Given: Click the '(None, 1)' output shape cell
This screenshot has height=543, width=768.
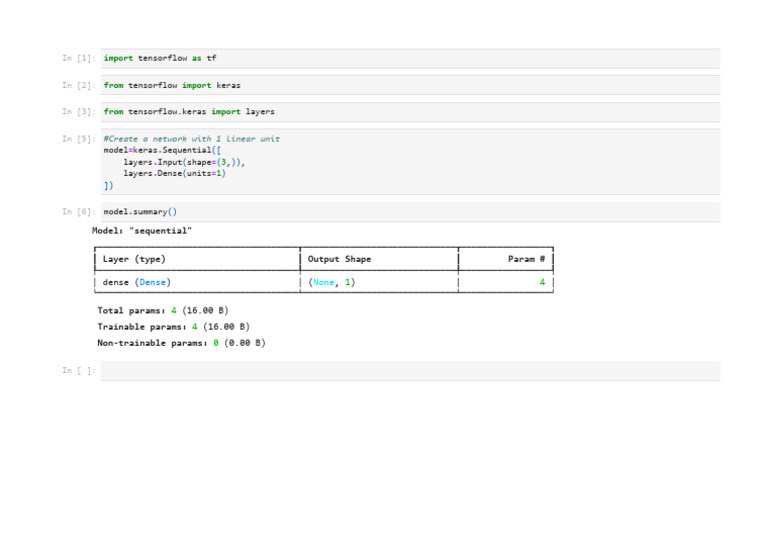Looking at the screenshot, I should pos(332,283).
